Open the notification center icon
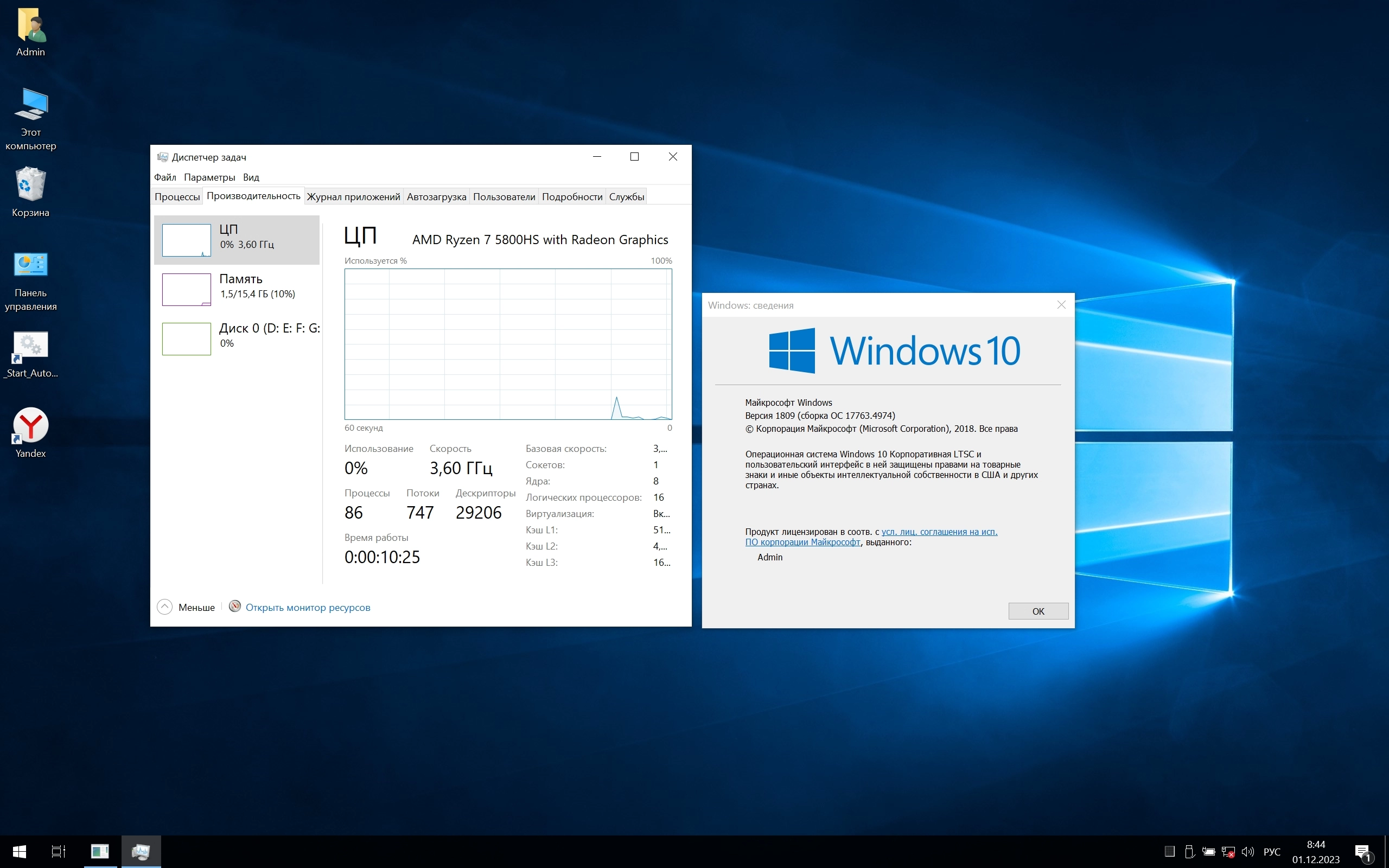Screen dimensions: 1389x868 pos(1362,851)
